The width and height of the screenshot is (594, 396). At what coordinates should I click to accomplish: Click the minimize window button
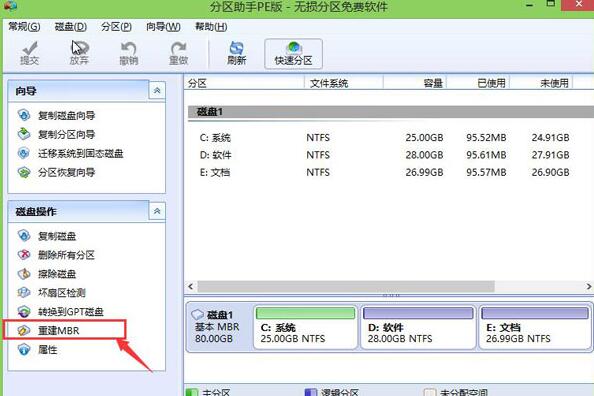(x=530, y=5)
